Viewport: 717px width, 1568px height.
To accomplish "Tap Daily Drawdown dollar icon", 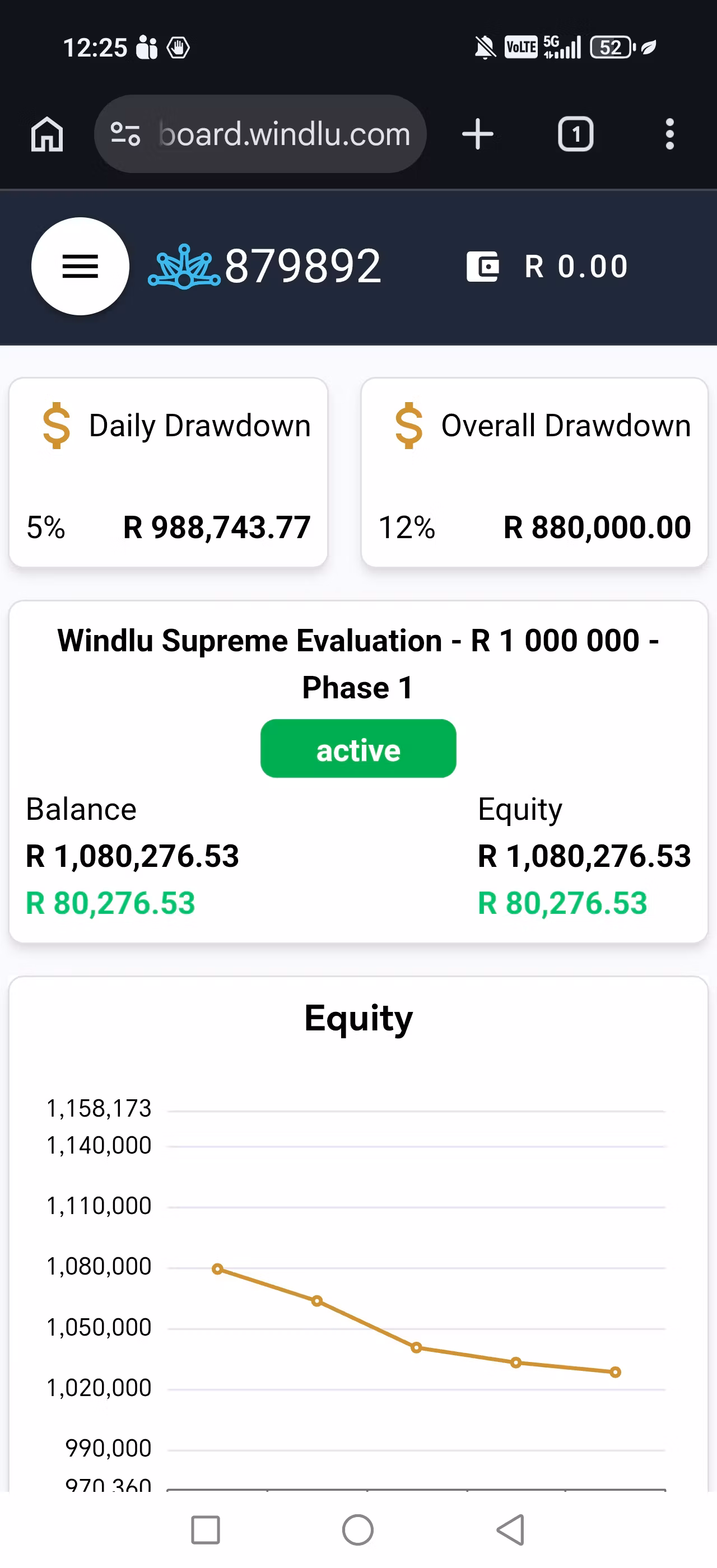I will [57, 426].
